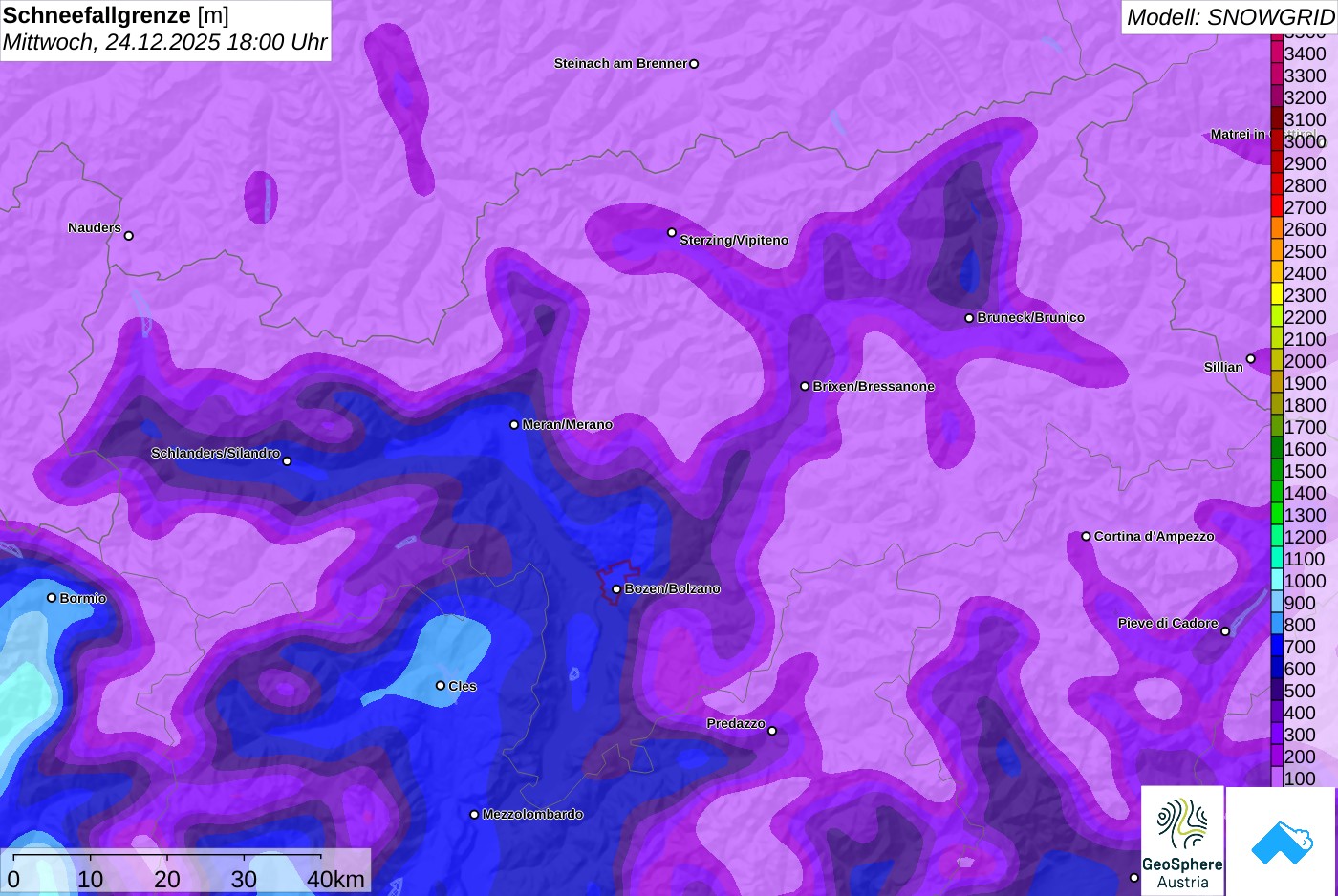Click the Schlanders/Silandro location marker
Screen dimensions: 1338x896
(x=287, y=461)
